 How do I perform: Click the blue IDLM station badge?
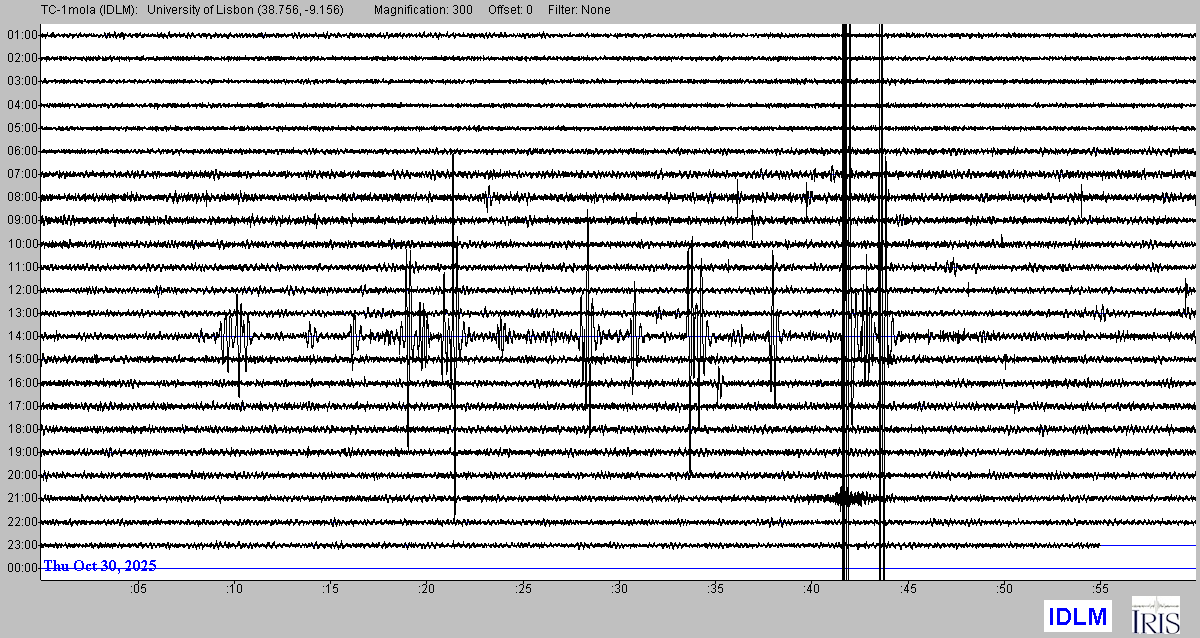pos(1078,615)
